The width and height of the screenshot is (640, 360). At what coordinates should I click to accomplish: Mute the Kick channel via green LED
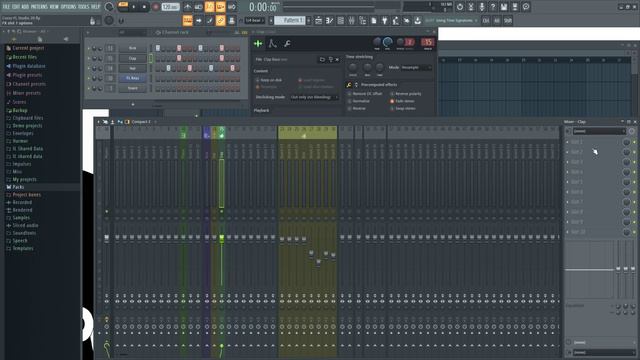(89, 48)
